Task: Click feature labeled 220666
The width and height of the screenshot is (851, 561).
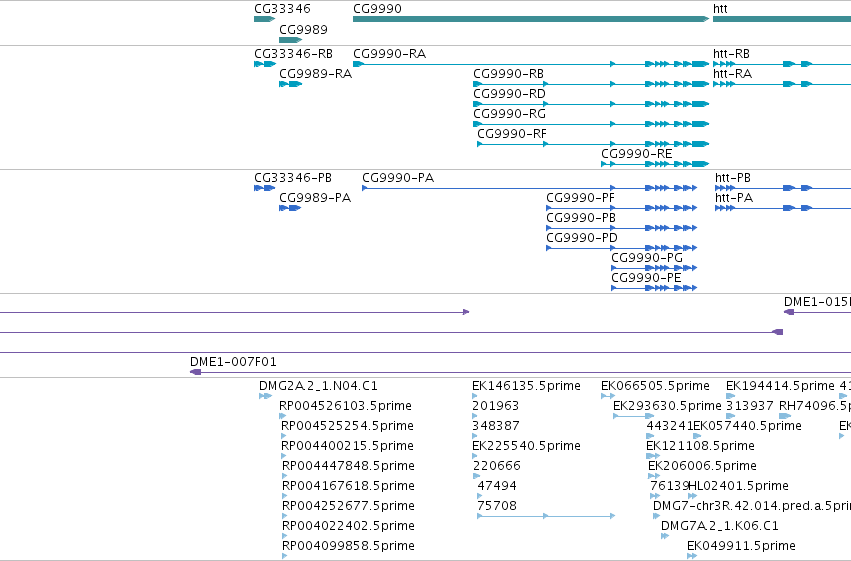Action: coord(476,476)
